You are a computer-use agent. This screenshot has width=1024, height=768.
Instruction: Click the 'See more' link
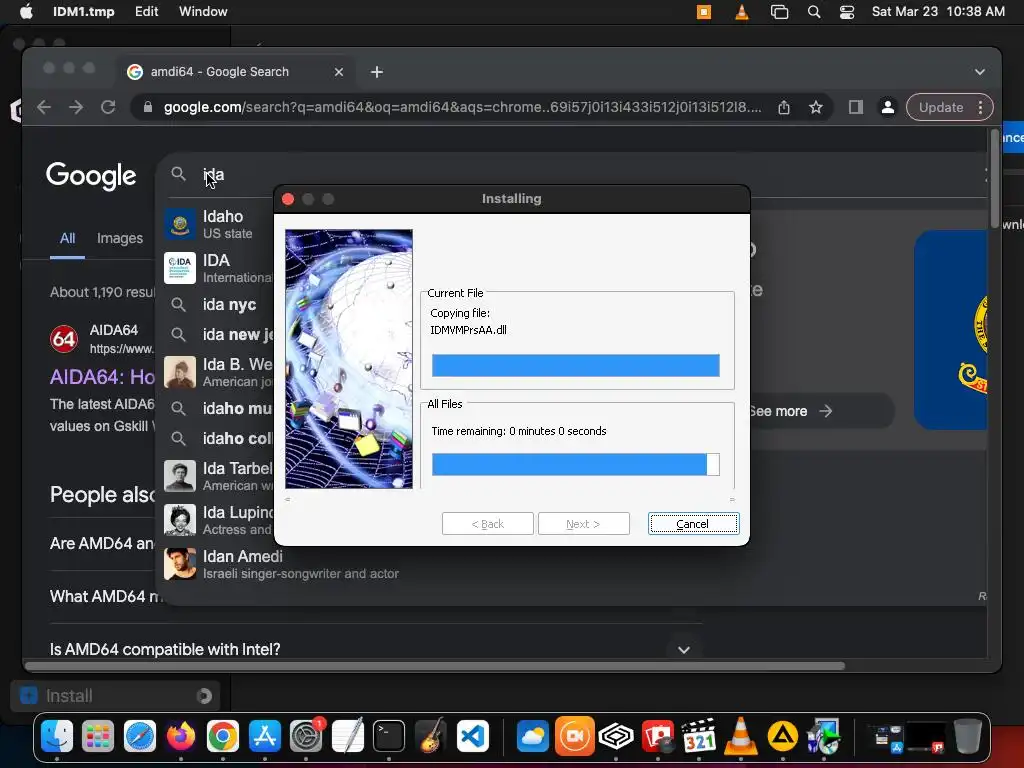(x=792, y=411)
